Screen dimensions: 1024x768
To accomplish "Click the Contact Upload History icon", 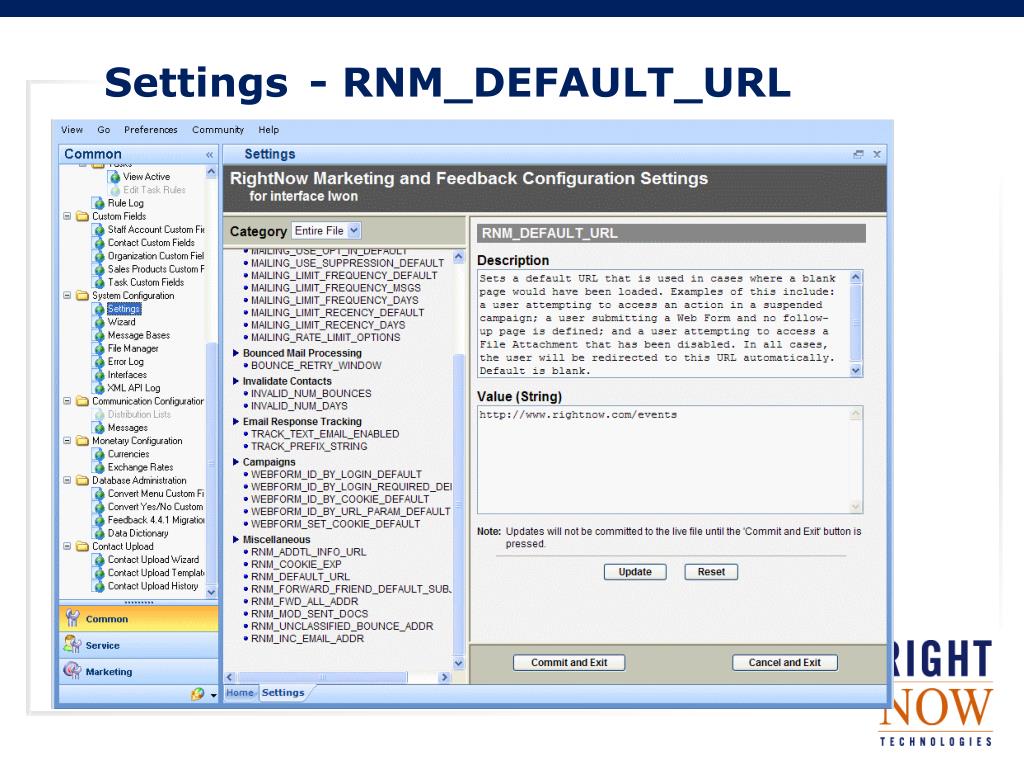I will (x=99, y=586).
